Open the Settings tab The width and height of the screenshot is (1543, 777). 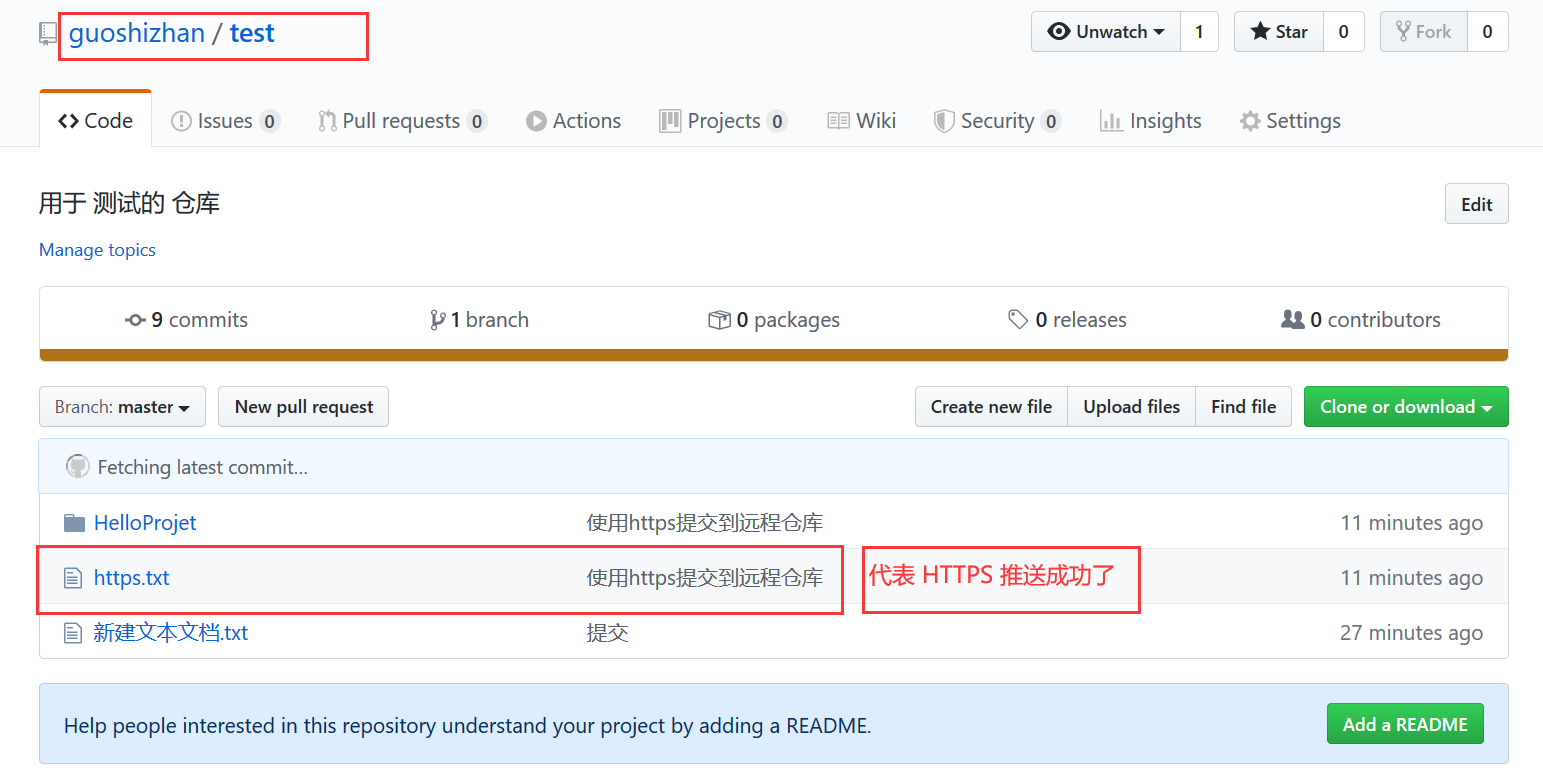(1290, 121)
